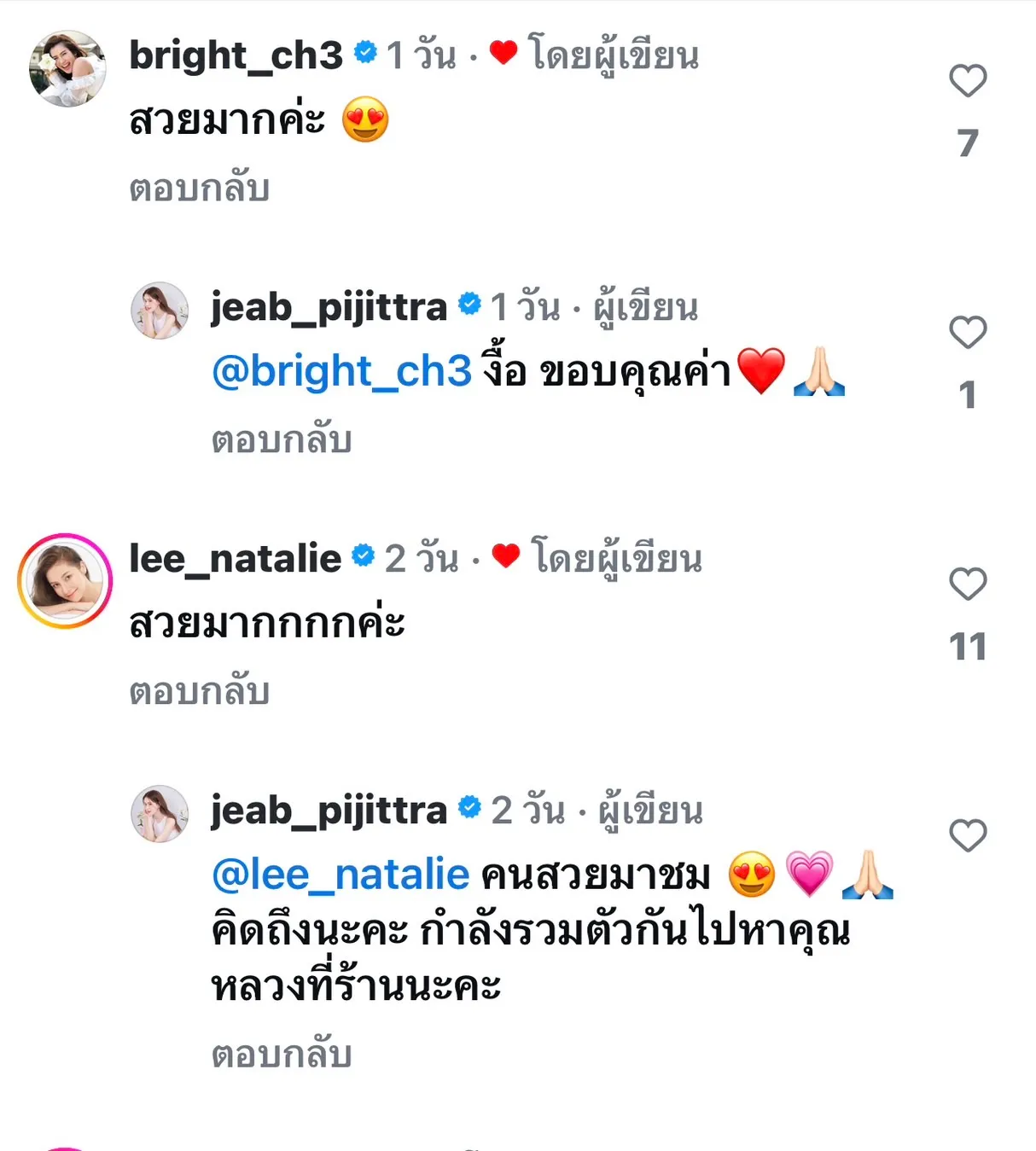Tap the @bright_ch3 mention
This screenshot has height=1151, width=1036.
tap(341, 372)
